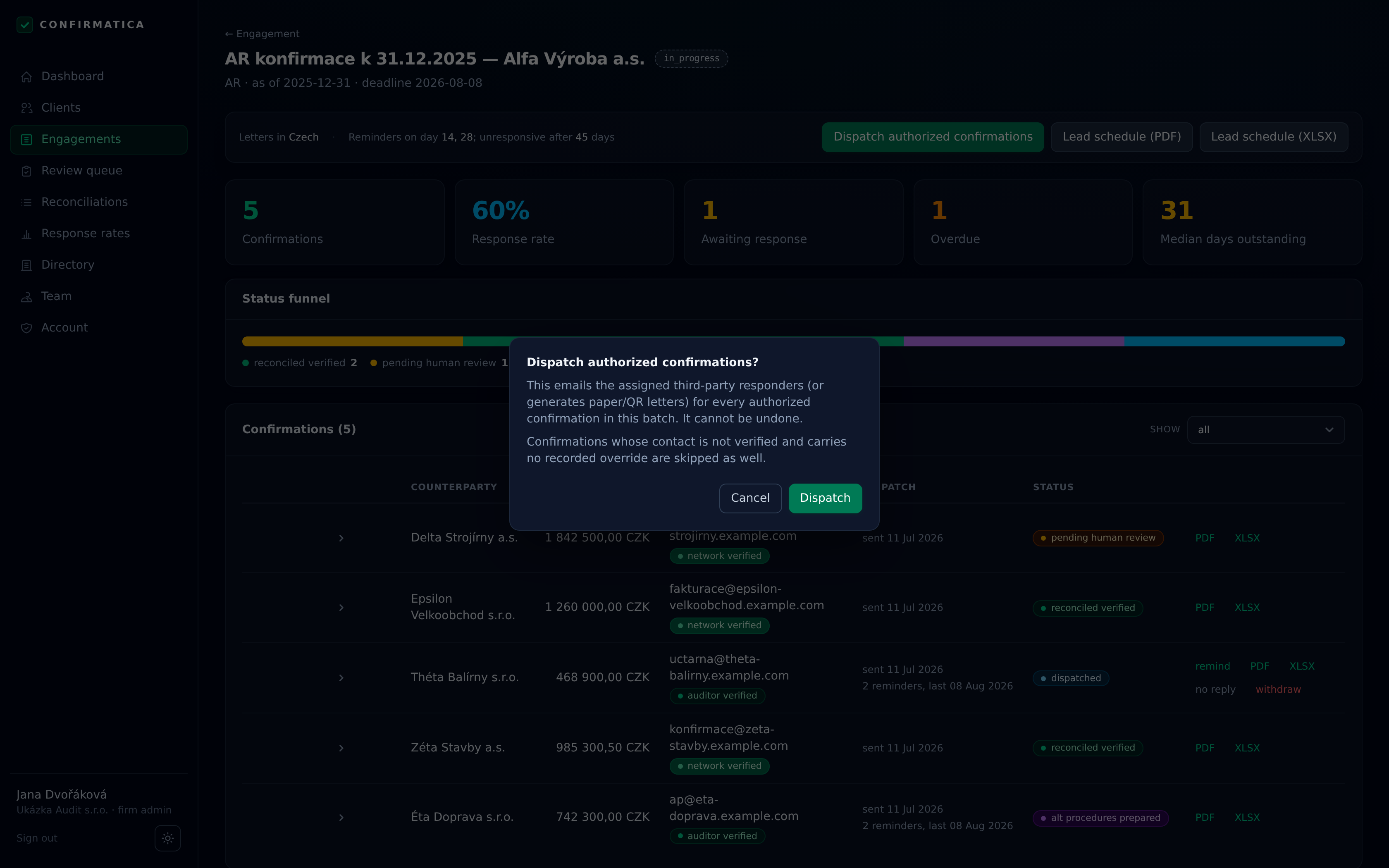Open PDF for Epsilon Velkoobchod row
This screenshot has height=868, width=1389.
pos(1205,607)
